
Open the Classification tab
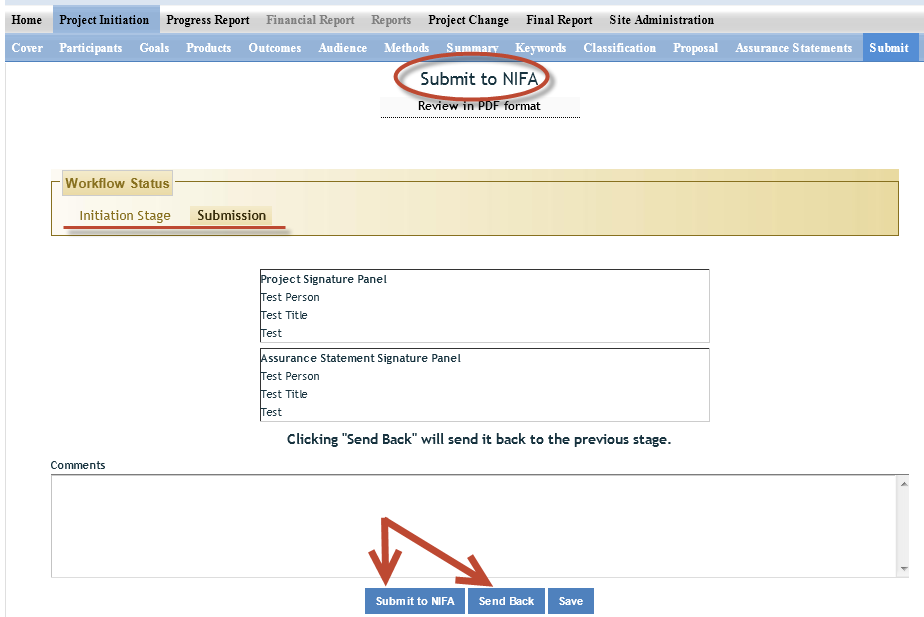619,48
